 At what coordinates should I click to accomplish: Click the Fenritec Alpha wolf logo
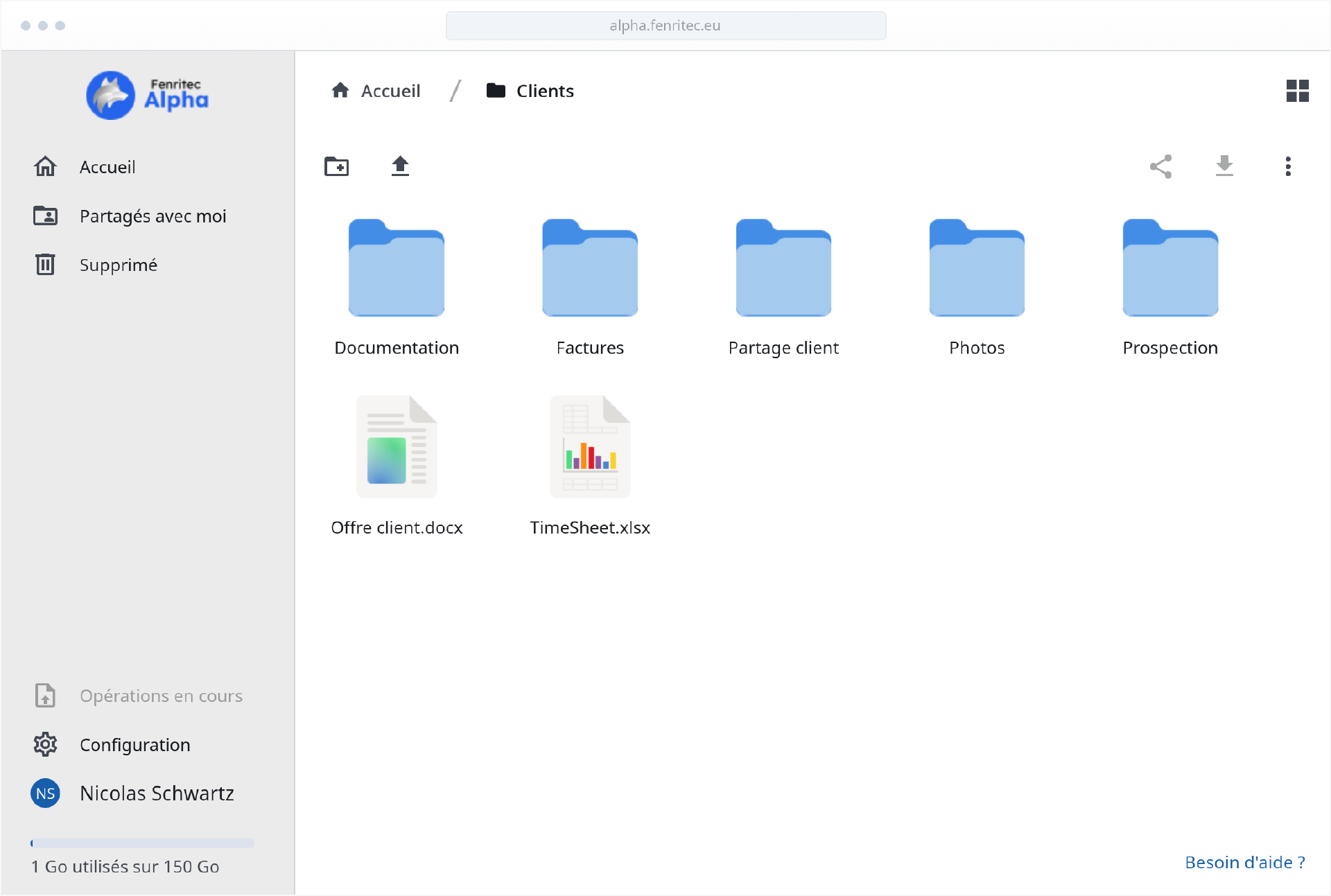(148, 95)
